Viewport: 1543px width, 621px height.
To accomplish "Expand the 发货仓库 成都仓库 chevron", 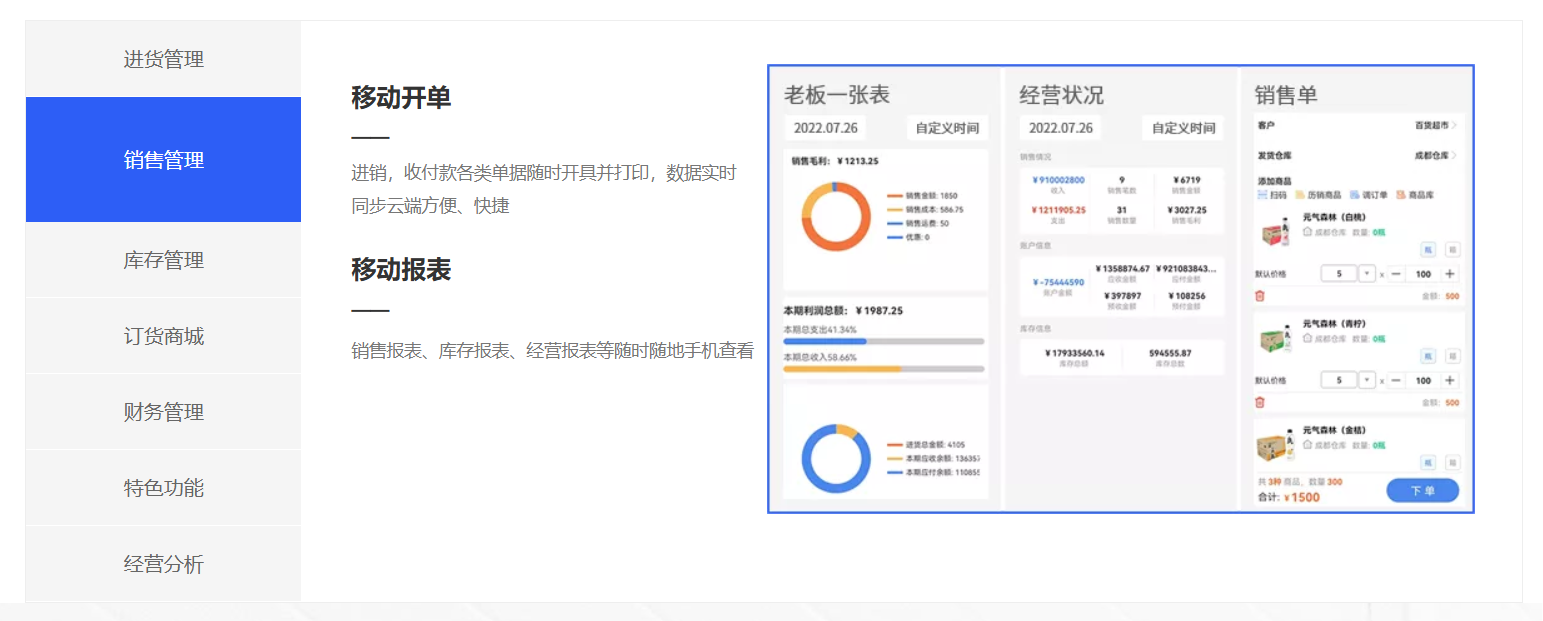I will pyautogui.click(x=1454, y=155).
